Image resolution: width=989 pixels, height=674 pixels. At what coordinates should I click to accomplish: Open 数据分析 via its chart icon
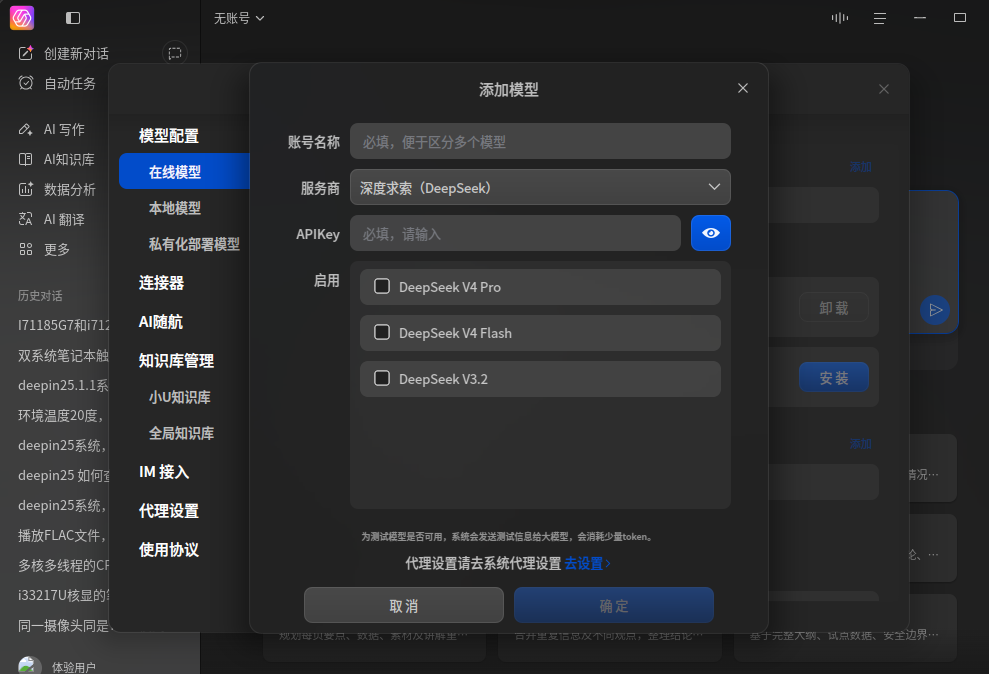point(26,189)
